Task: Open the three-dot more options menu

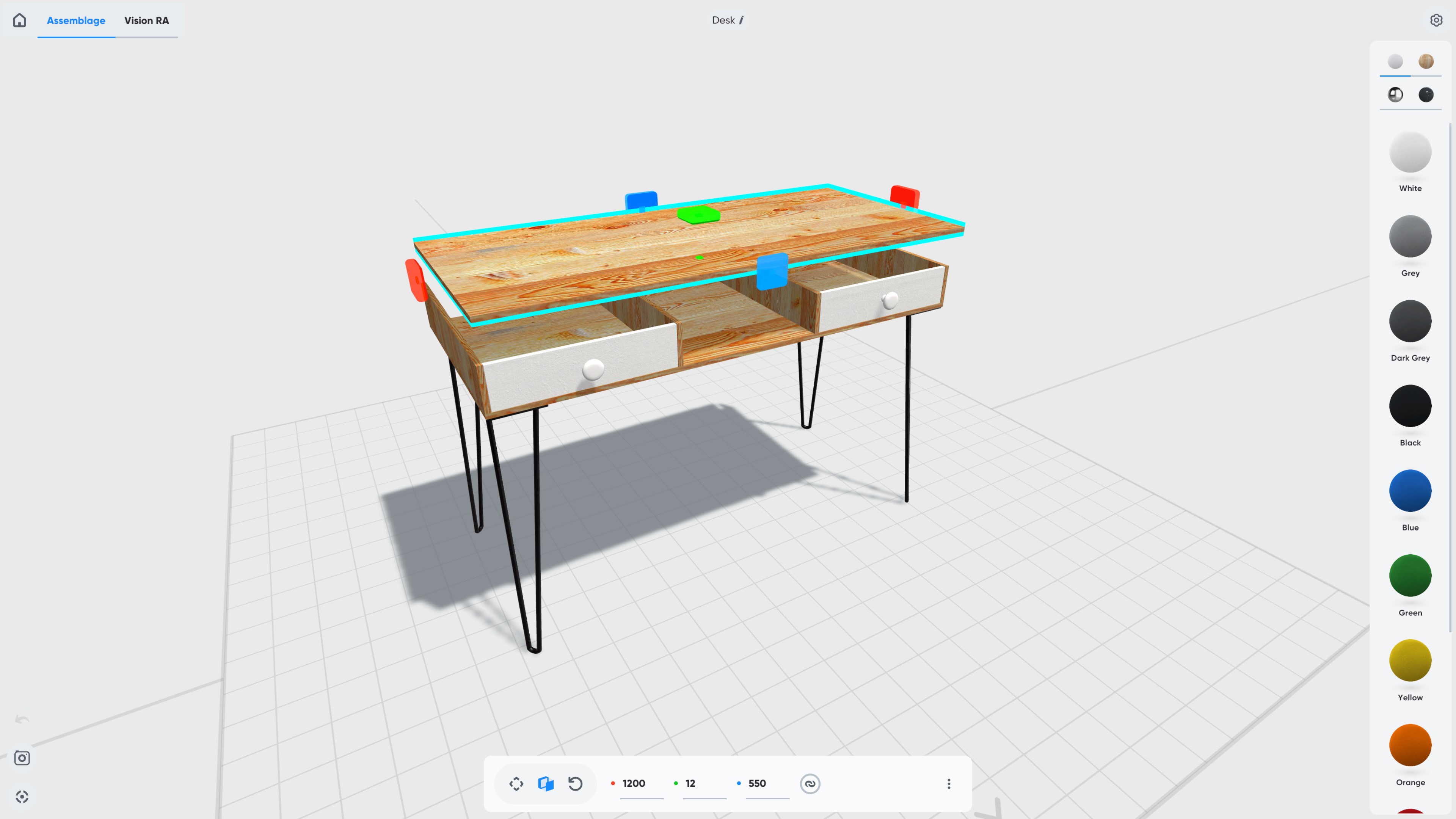Action: coord(948,783)
